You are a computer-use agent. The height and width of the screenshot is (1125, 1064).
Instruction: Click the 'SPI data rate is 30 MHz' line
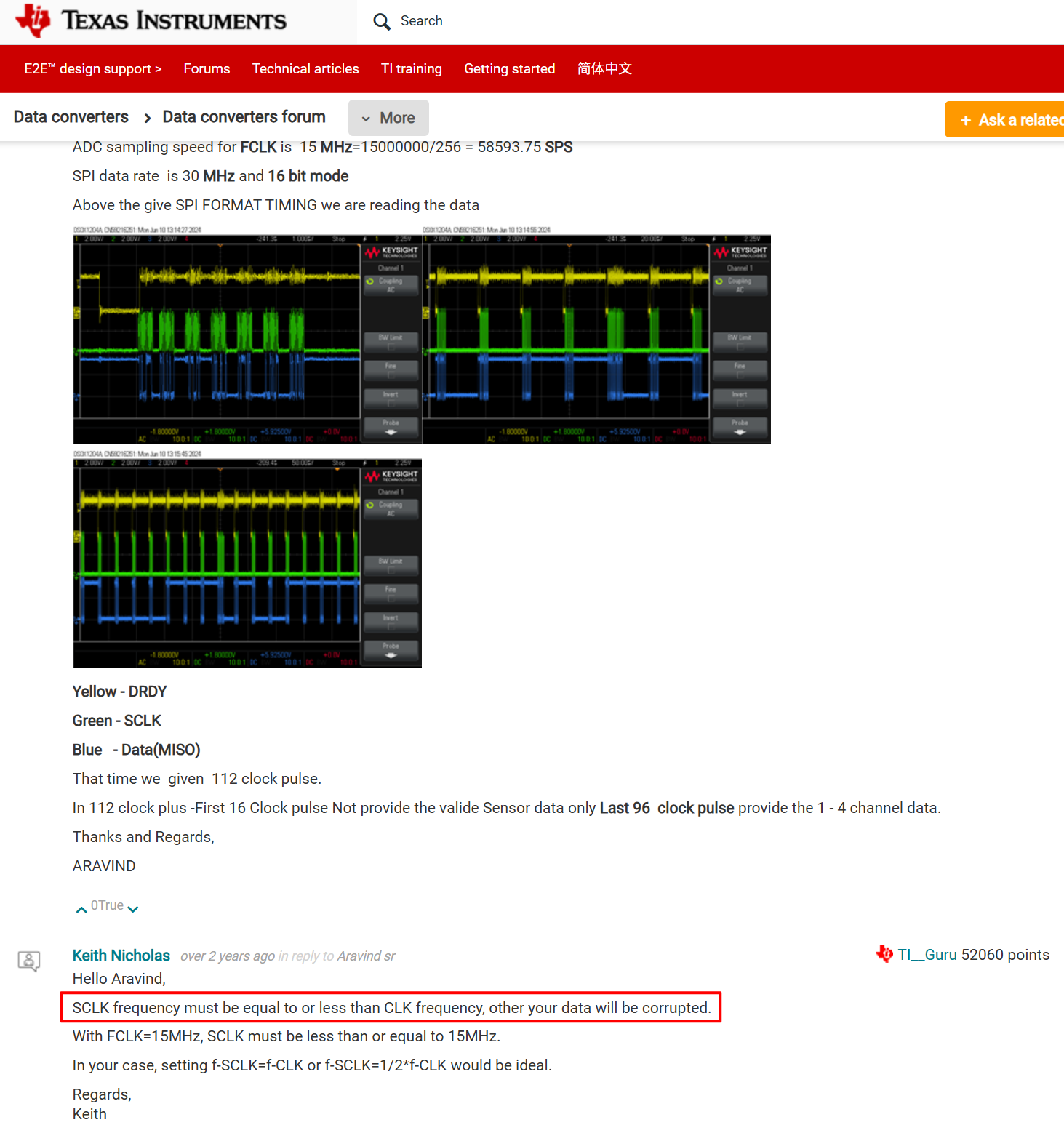211,176
